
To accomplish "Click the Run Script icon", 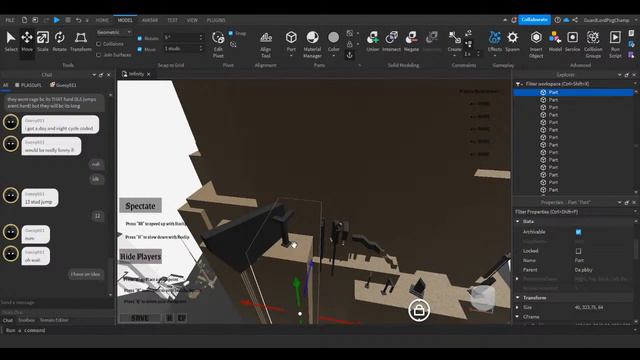I will [x=615, y=44].
